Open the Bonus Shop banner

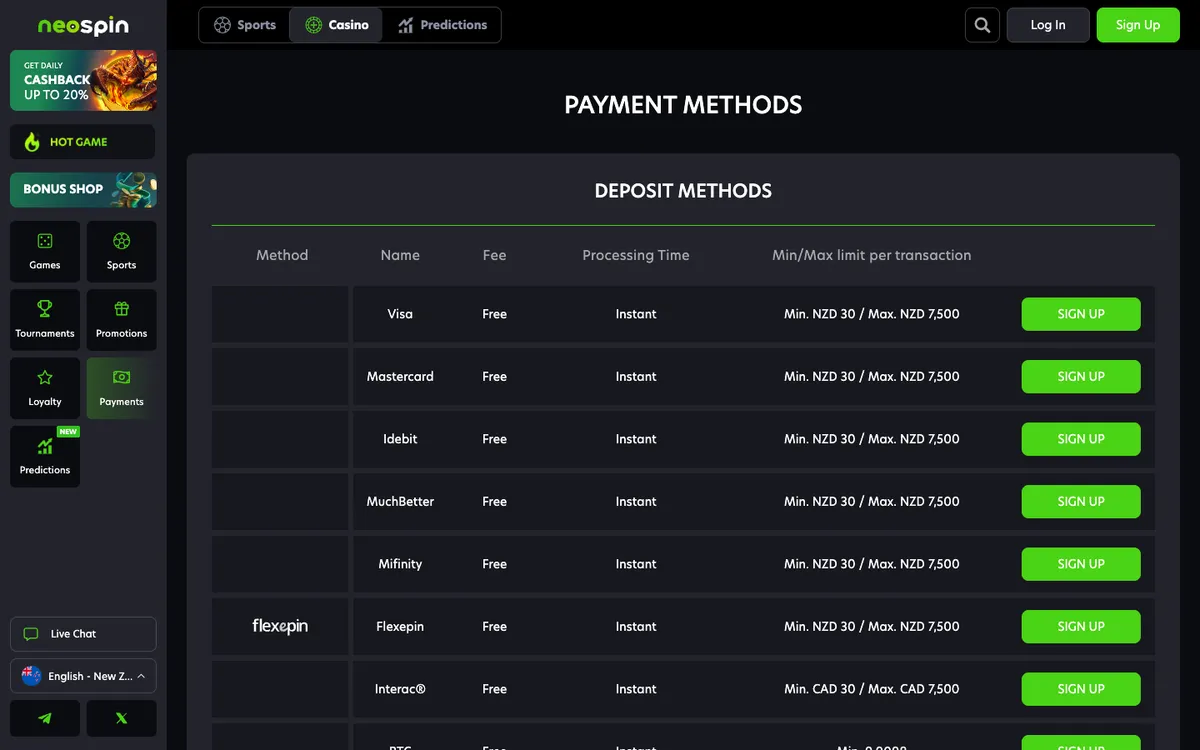tap(83, 189)
